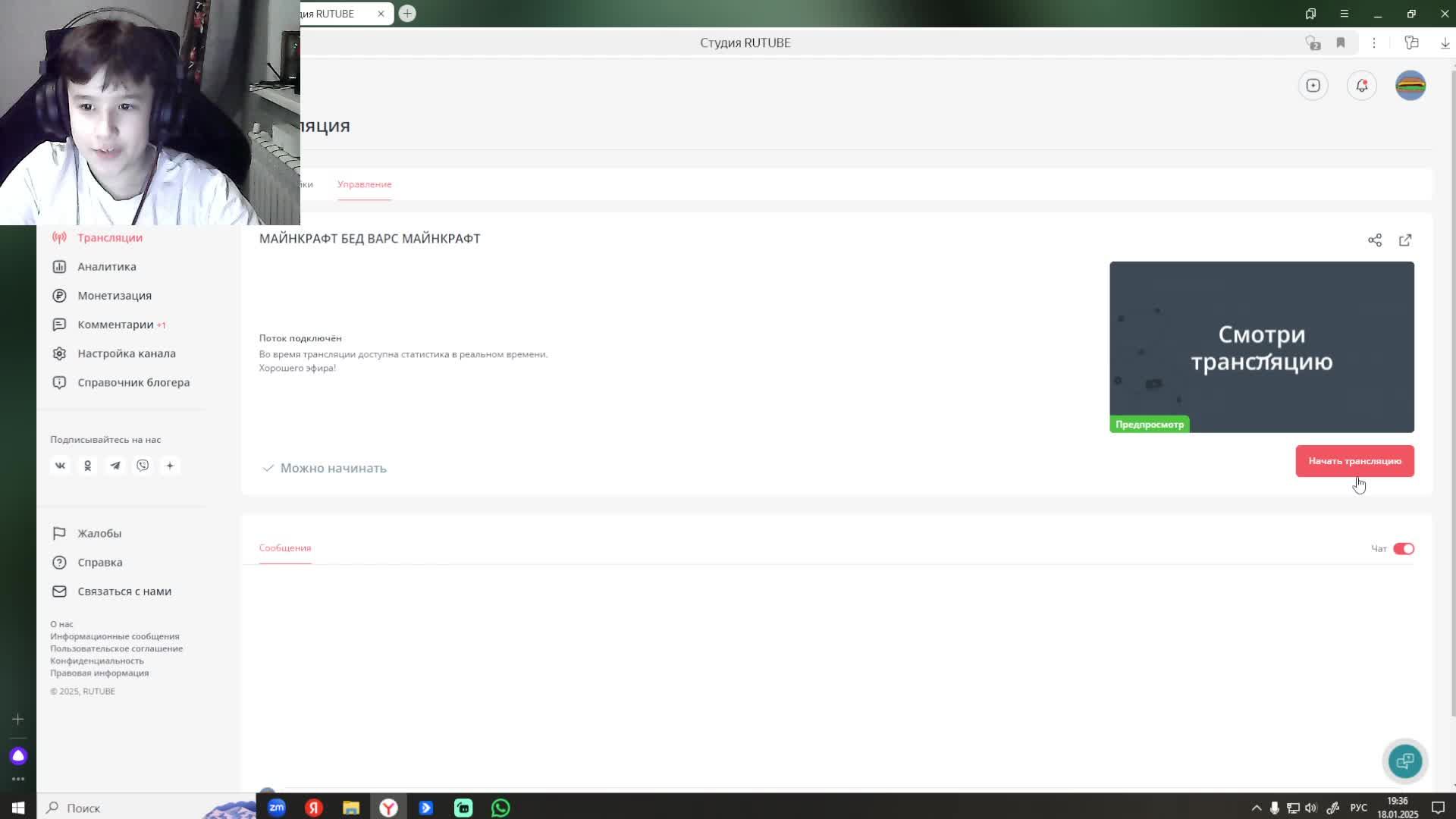Open Конфиденциальность footer link
1456x819 pixels.
96,661
